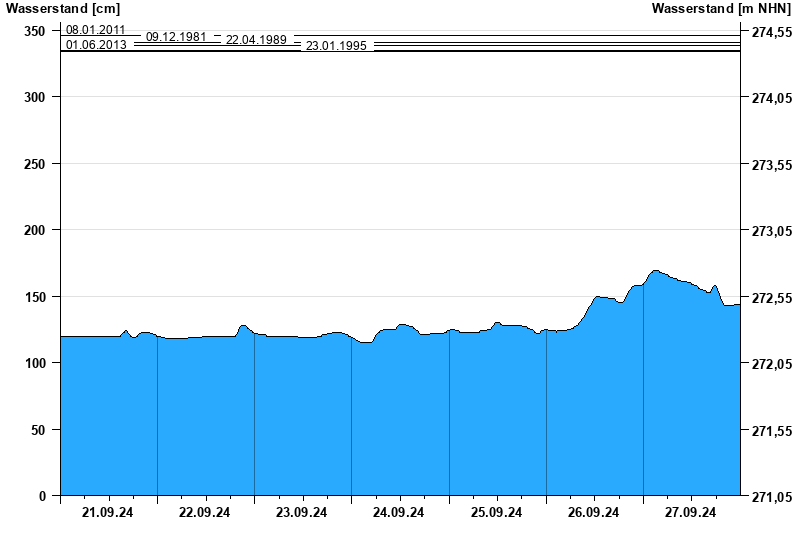Click the 25.09.24 date label
Viewport: 800px width, 550px height.
pyautogui.click(x=497, y=513)
